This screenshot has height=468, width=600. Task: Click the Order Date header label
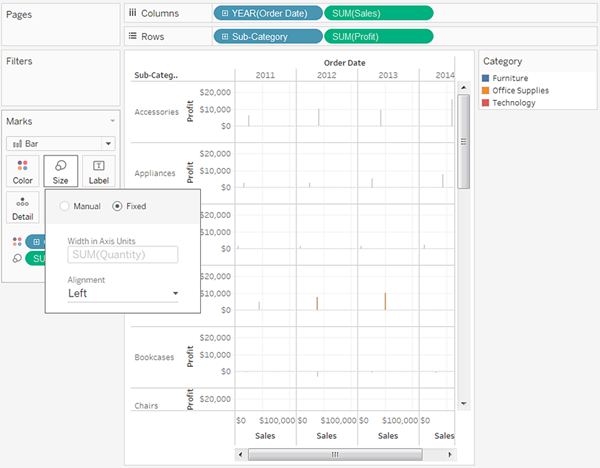[344, 63]
